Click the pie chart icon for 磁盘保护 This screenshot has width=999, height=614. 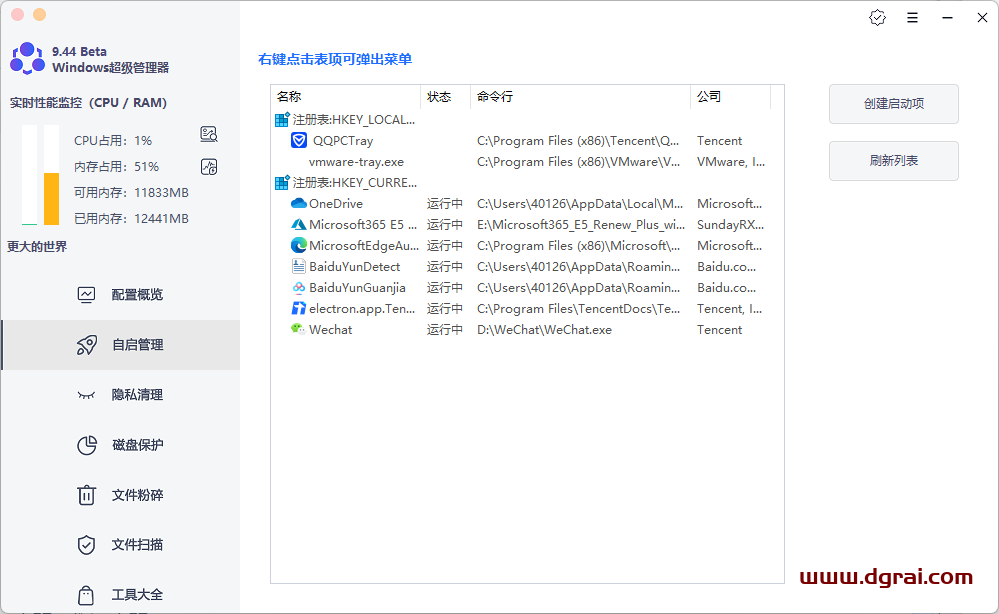click(x=87, y=445)
